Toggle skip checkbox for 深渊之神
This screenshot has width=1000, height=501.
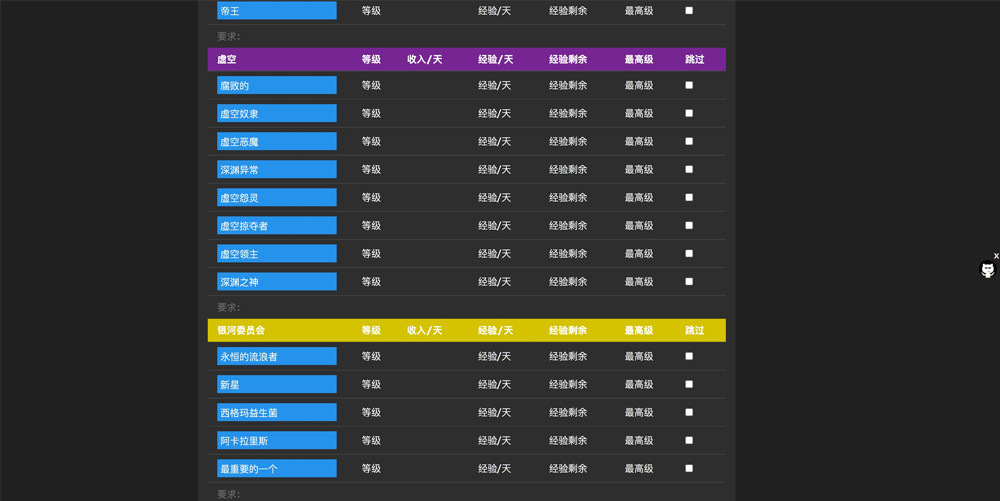point(689,281)
